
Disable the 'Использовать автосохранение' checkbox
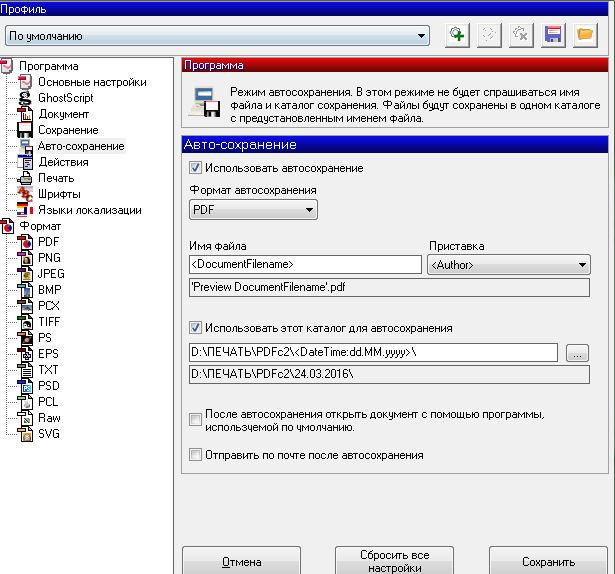(x=196, y=168)
